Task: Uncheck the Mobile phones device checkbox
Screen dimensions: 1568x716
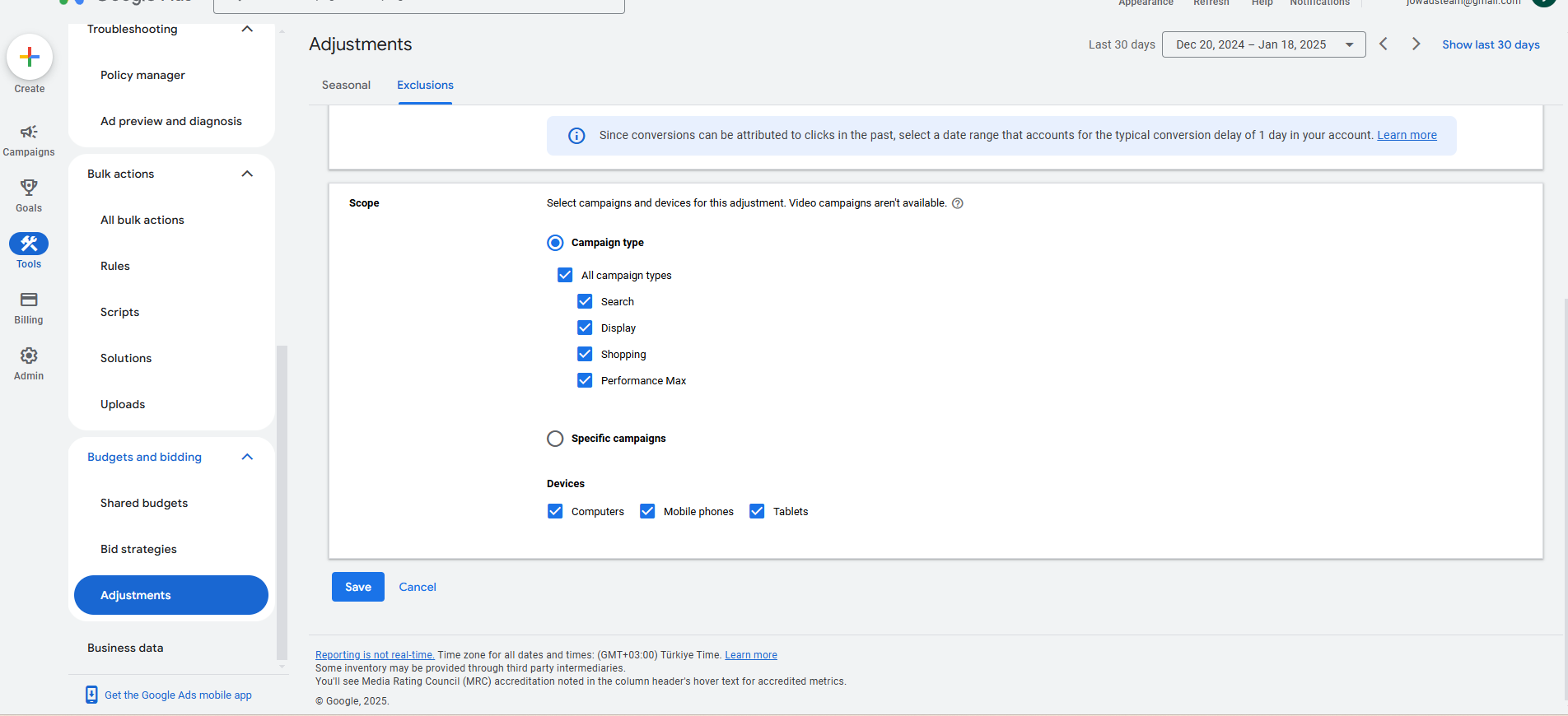Action: click(647, 511)
